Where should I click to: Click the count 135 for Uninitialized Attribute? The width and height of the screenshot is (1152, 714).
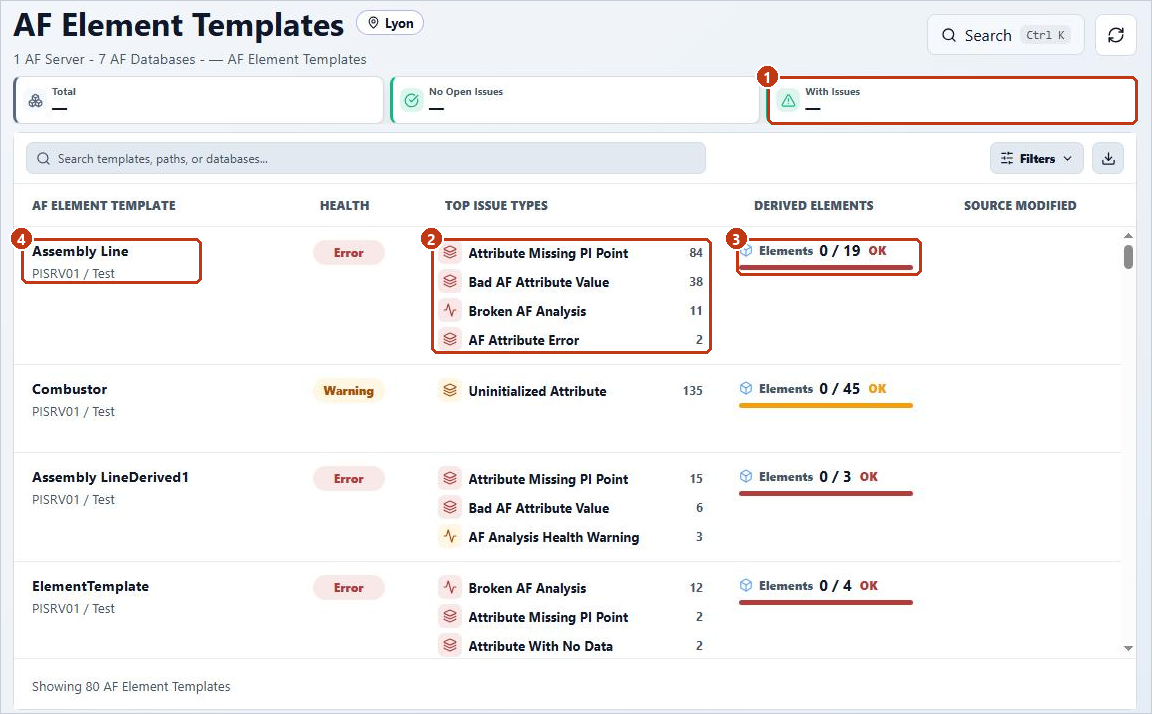(x=692, y=391)
